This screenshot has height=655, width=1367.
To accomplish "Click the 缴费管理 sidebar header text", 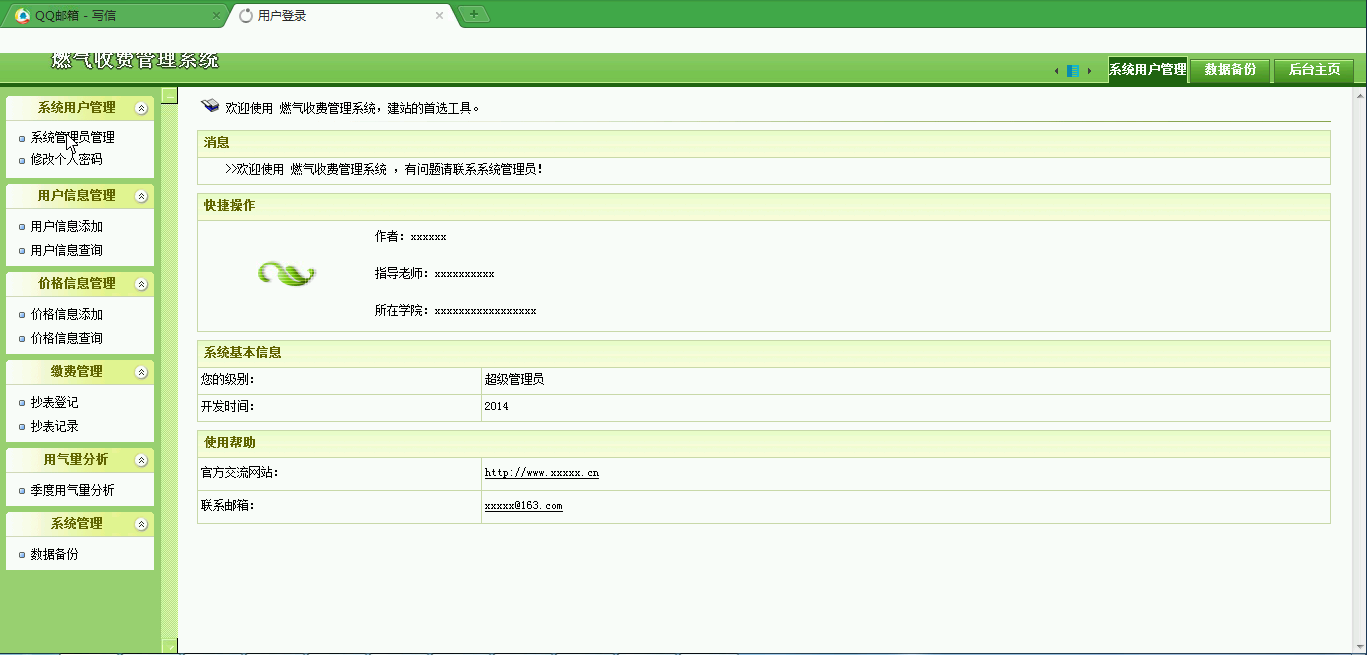I will (76, 372).
